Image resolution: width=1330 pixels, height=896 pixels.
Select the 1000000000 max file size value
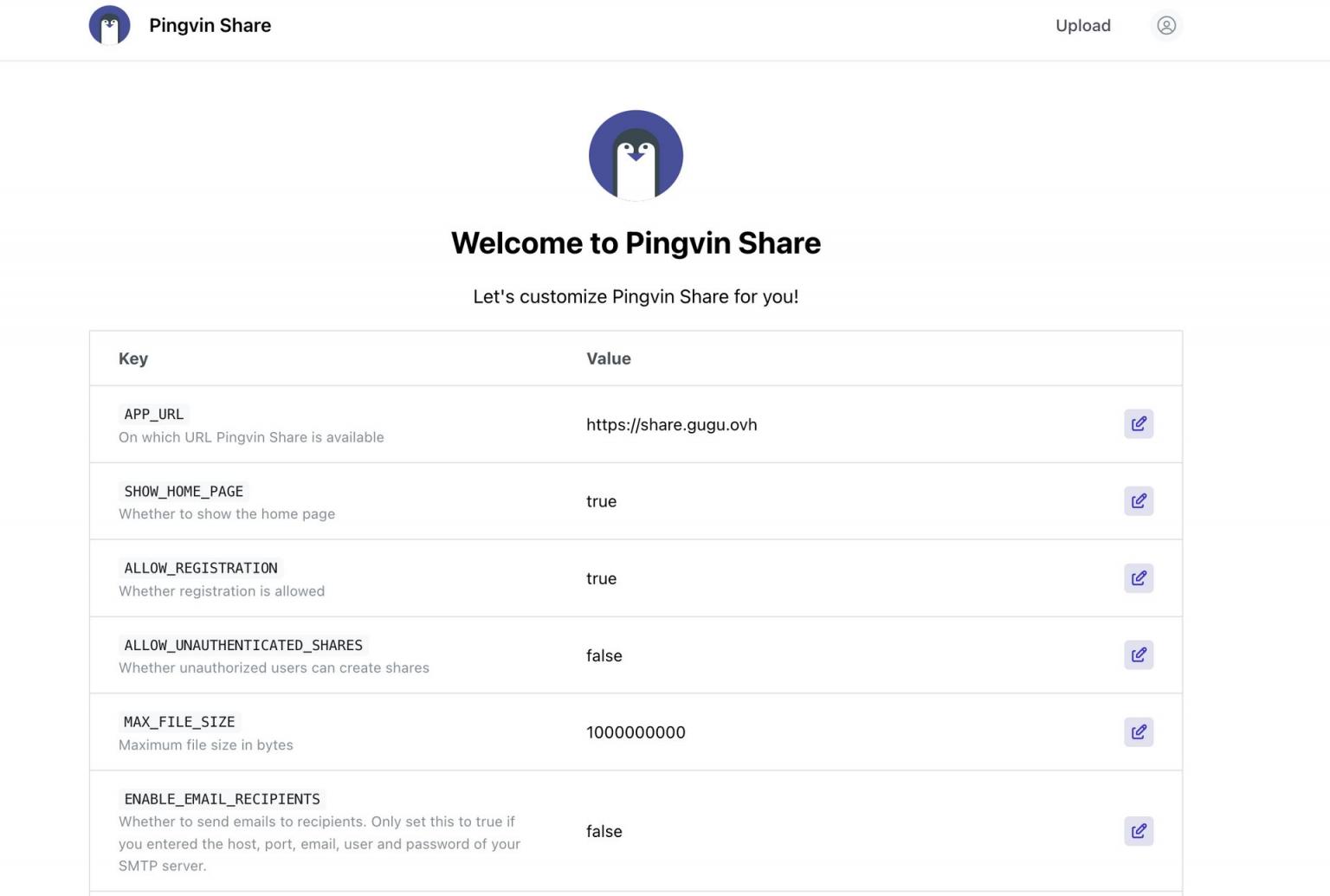[636, 732]
